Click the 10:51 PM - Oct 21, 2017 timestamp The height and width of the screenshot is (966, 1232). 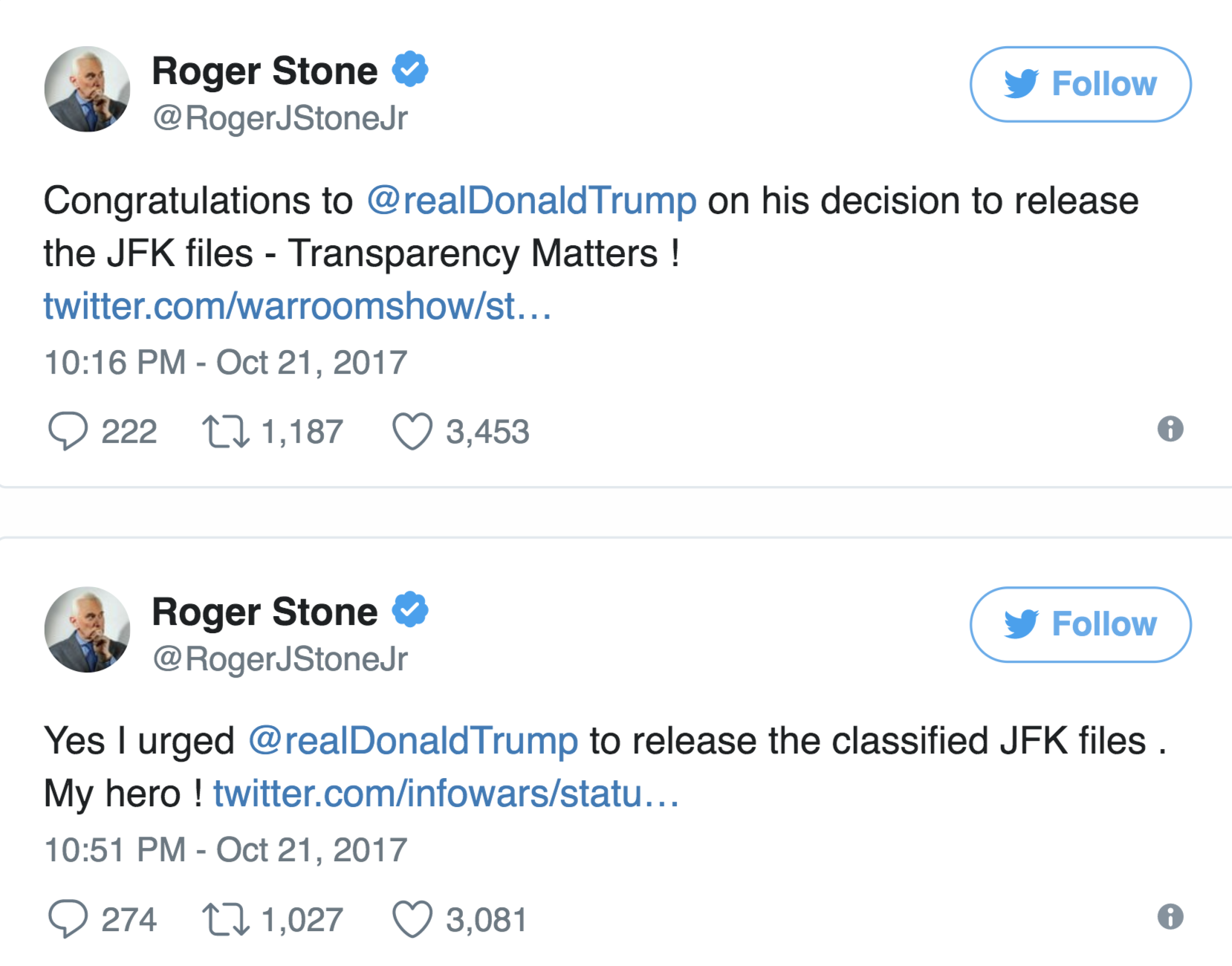click(x=226, y=850)
